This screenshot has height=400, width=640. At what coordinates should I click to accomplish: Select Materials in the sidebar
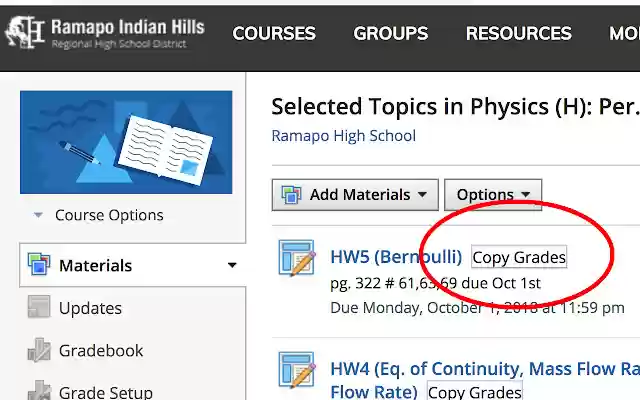[96, 265]
